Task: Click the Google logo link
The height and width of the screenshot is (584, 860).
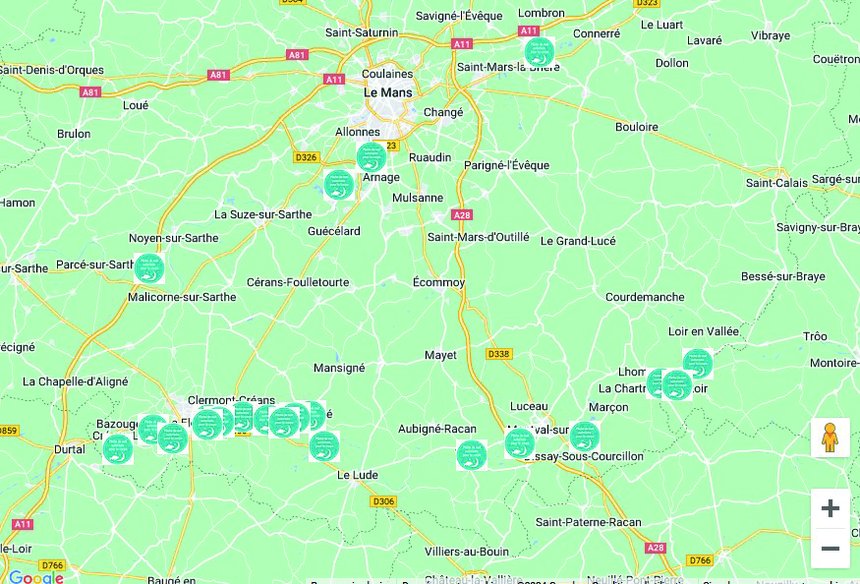Action: point(36,577)
